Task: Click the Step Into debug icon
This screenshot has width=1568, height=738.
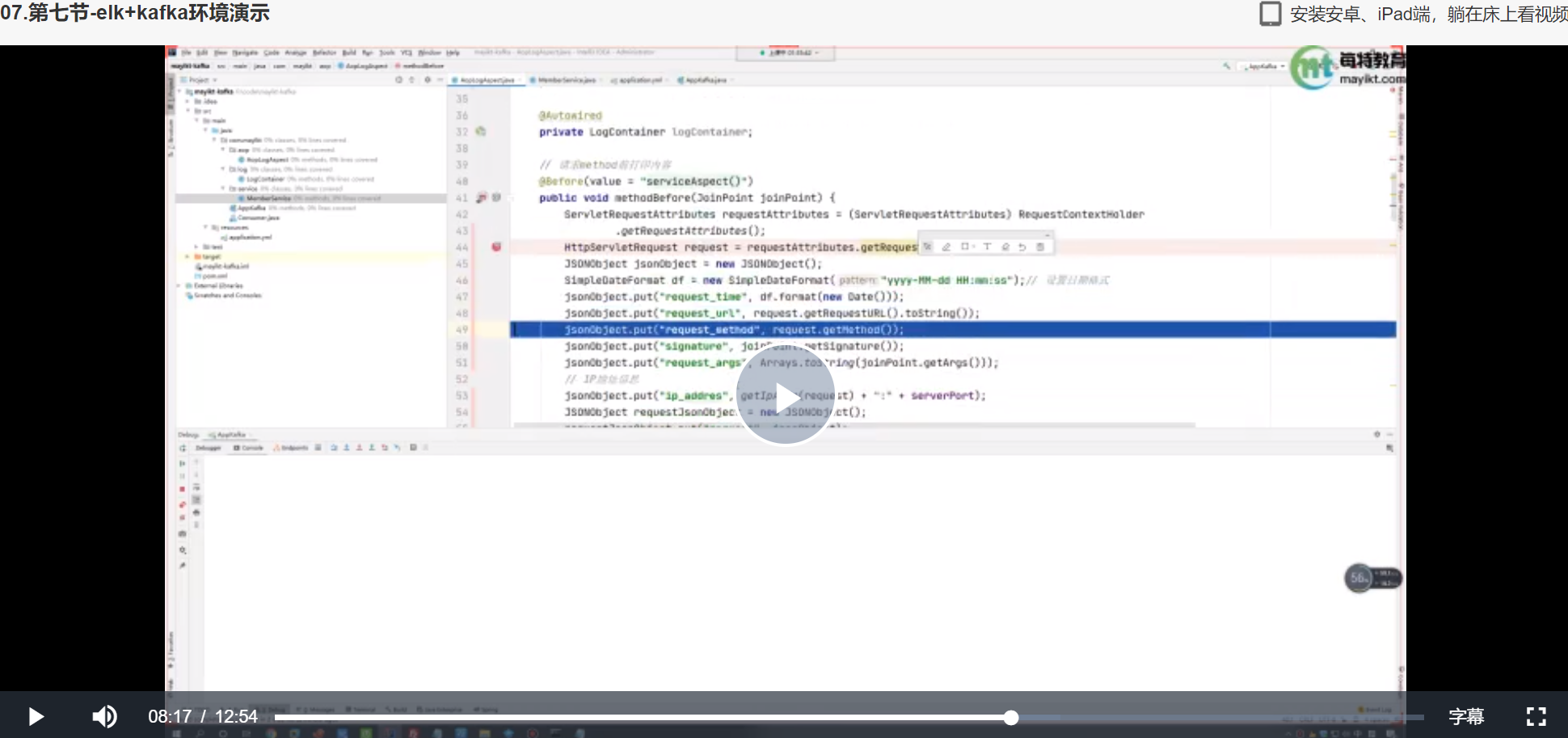Action: [347, 448]
